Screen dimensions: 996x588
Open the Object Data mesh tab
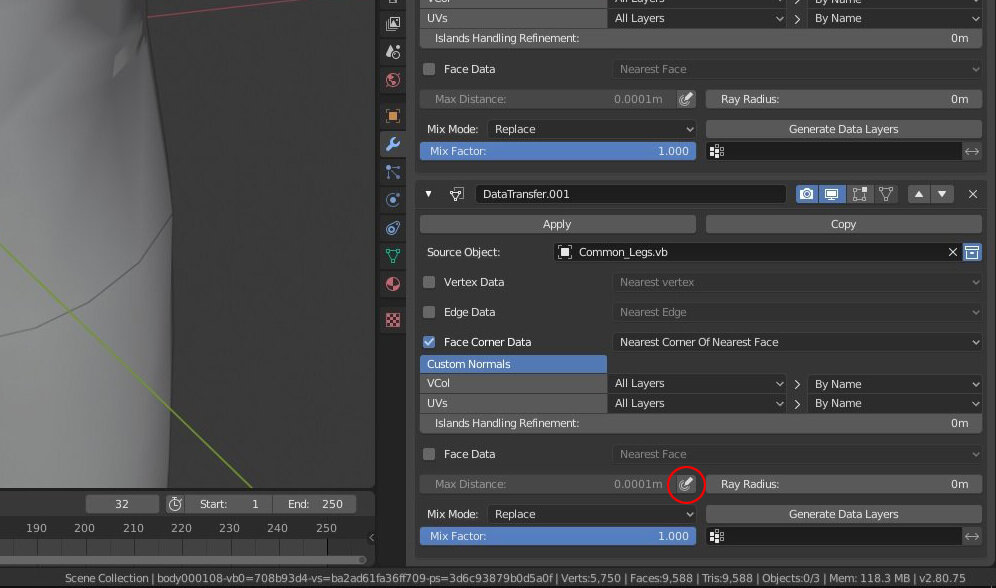coord(393,256)
